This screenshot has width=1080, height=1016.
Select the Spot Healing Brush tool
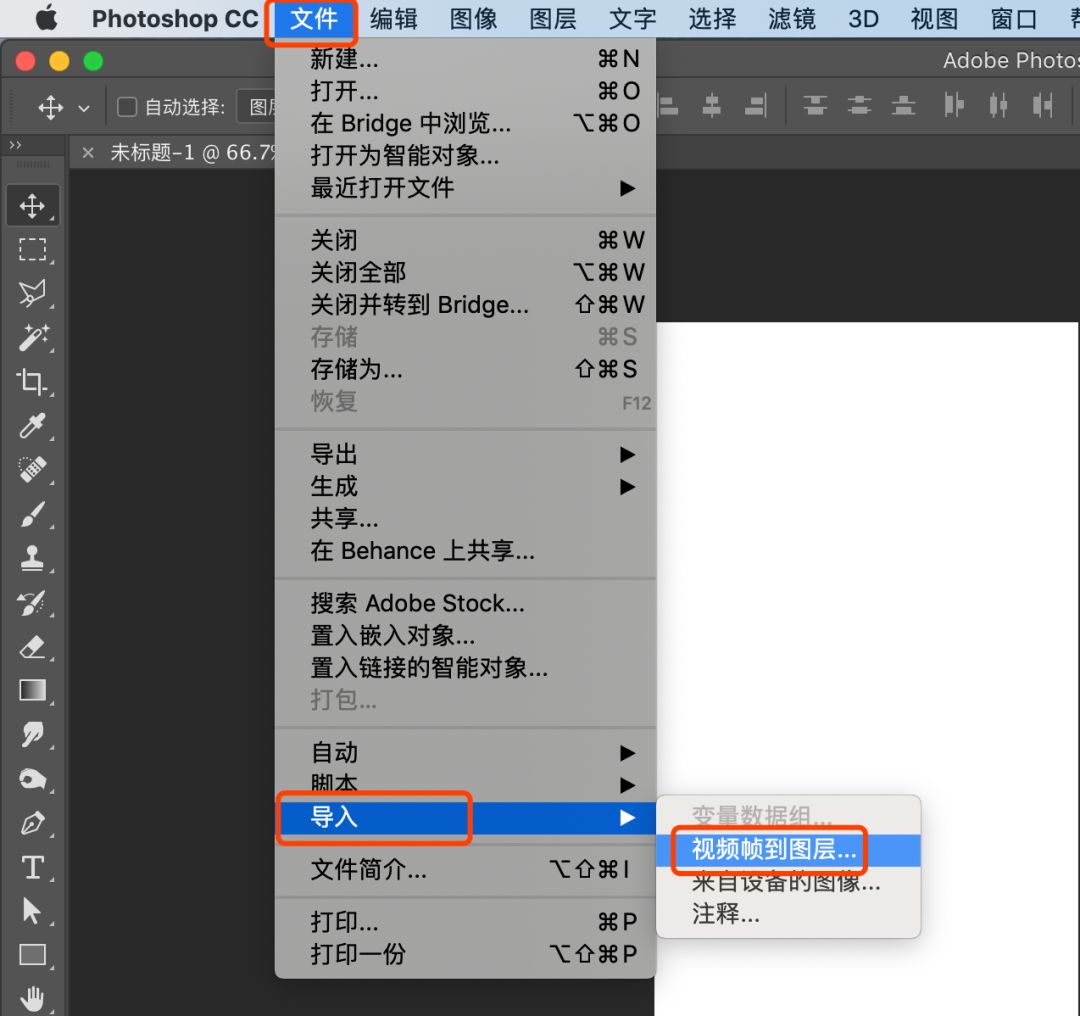[33, 470]
